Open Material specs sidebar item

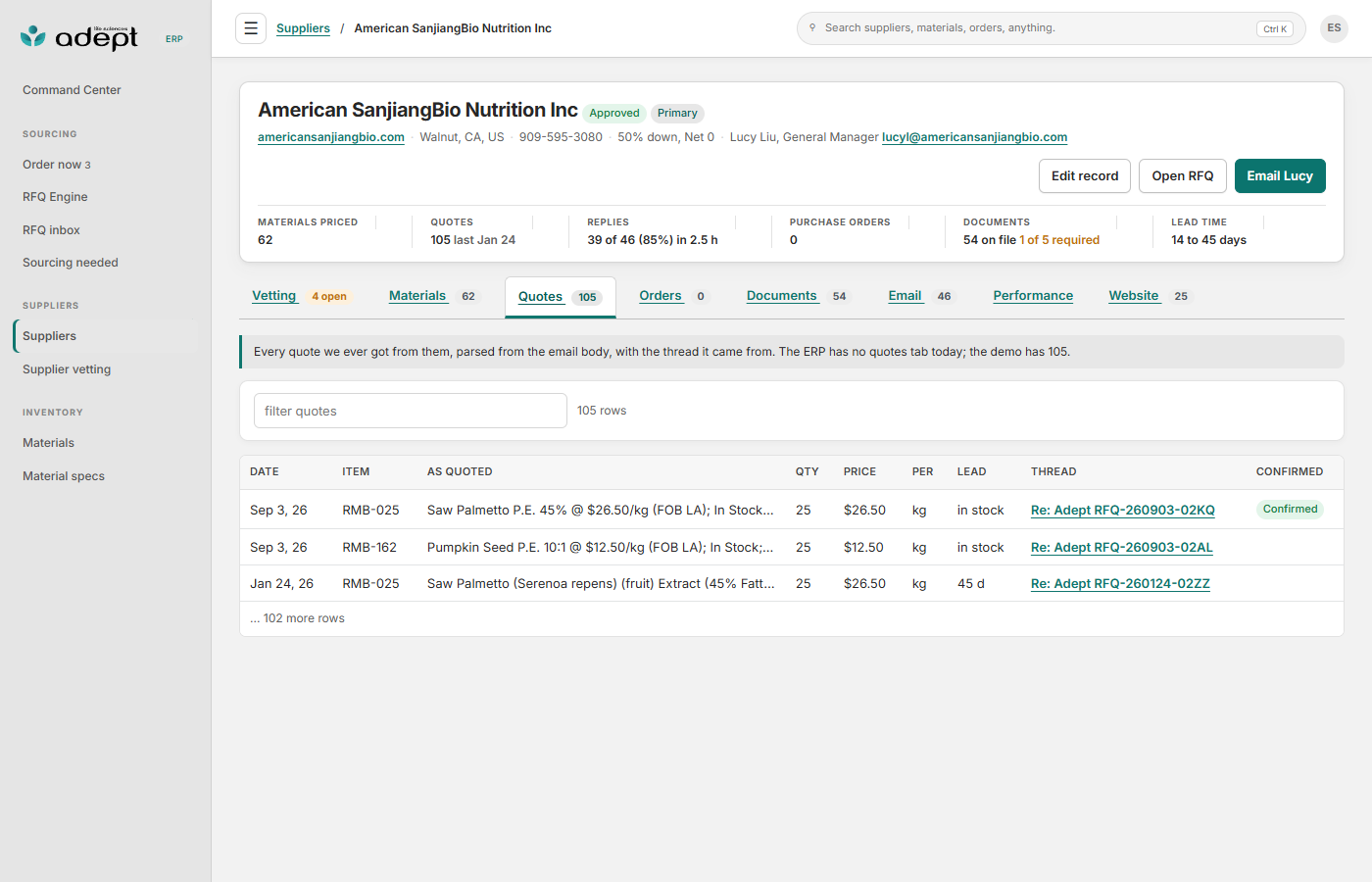tap(64, 476)
